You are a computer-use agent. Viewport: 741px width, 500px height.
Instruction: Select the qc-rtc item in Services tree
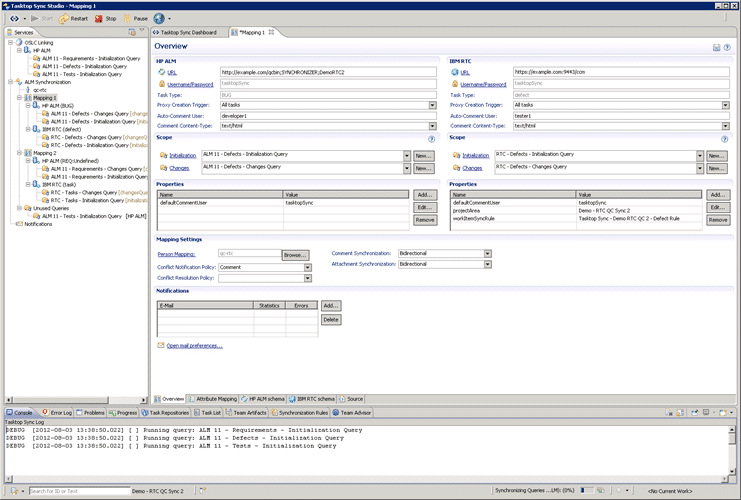[40, 90]
